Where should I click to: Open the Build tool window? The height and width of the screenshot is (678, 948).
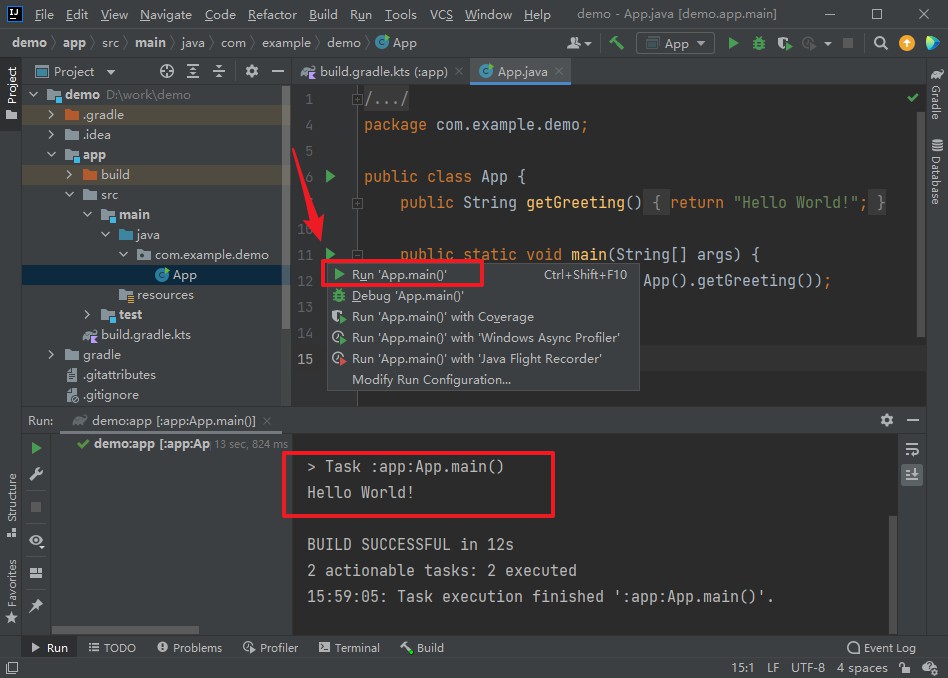pos(422,648)
